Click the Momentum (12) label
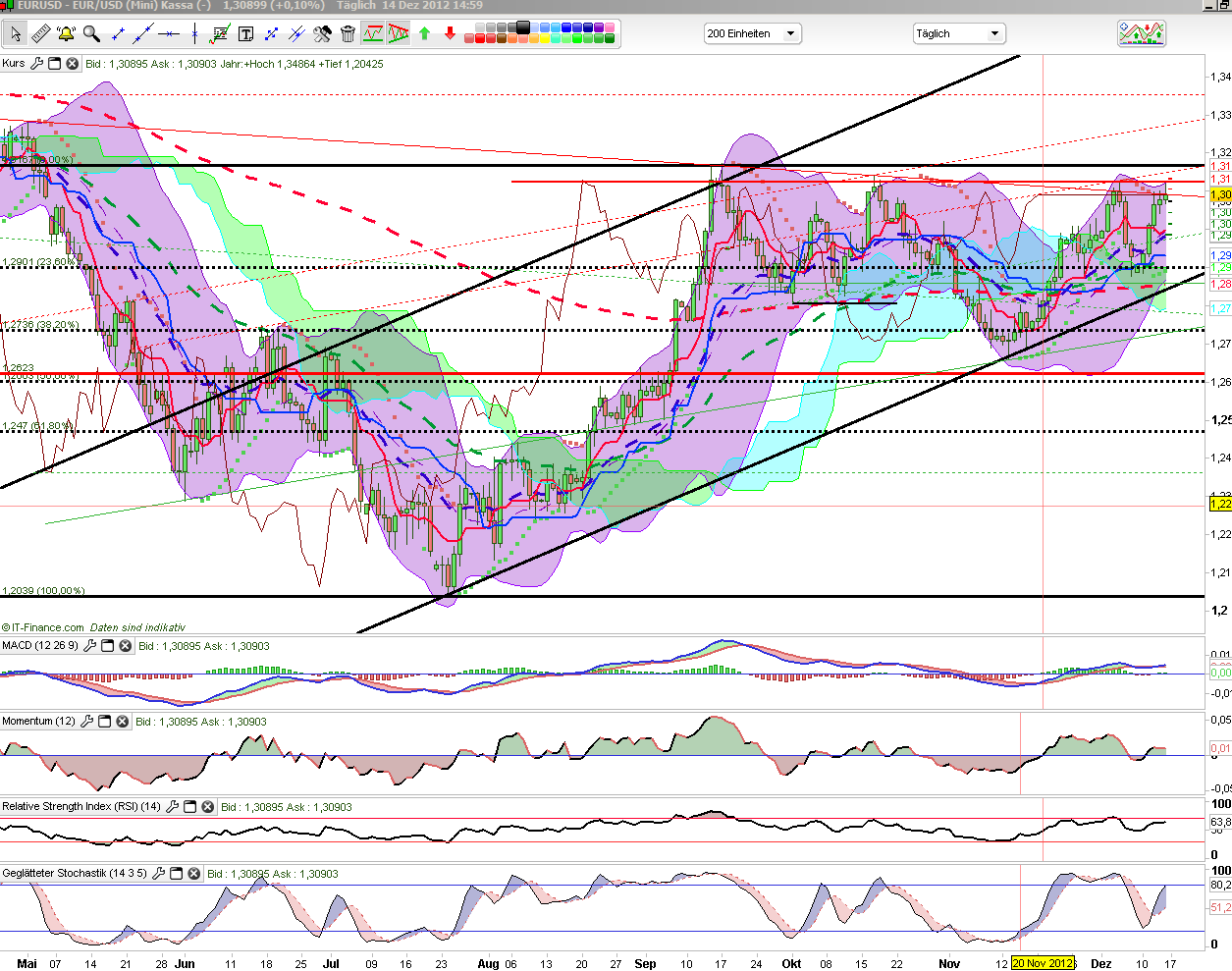Screen dimensions: 1232x971 point(38,722)
